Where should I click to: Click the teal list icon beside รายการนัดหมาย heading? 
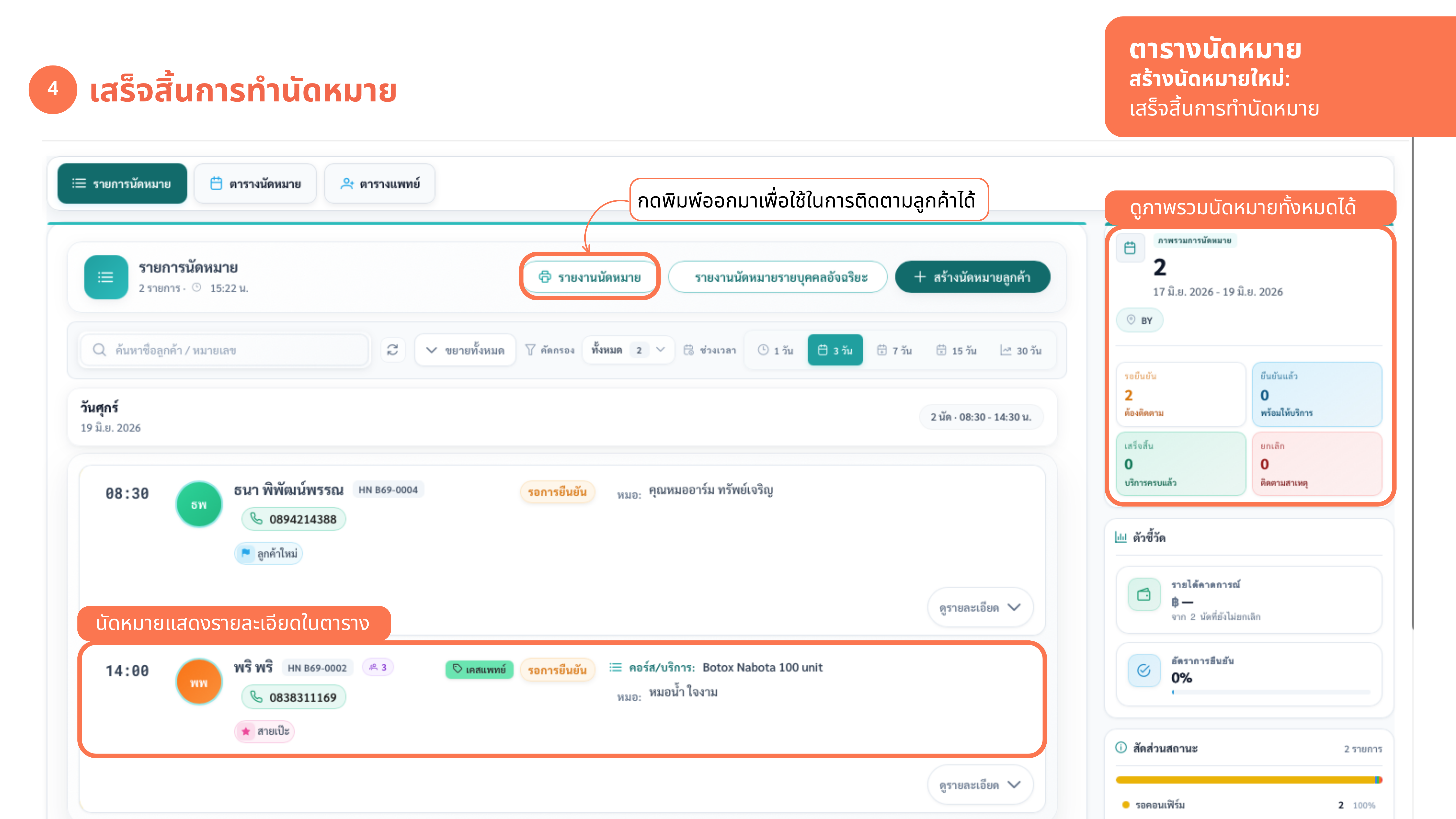click(x=106, y=277)
